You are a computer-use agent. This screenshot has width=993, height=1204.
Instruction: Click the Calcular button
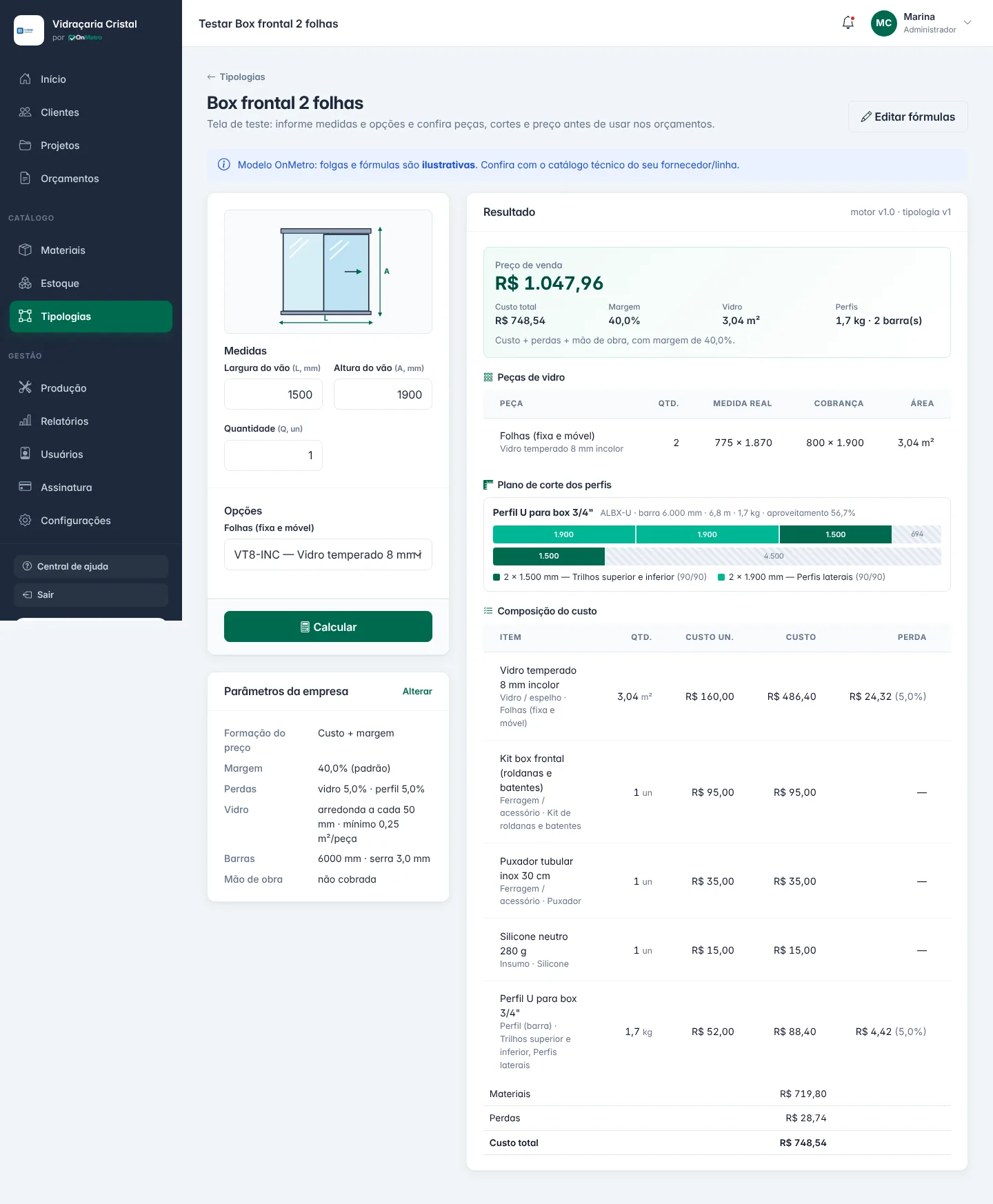tap(328, 627)
